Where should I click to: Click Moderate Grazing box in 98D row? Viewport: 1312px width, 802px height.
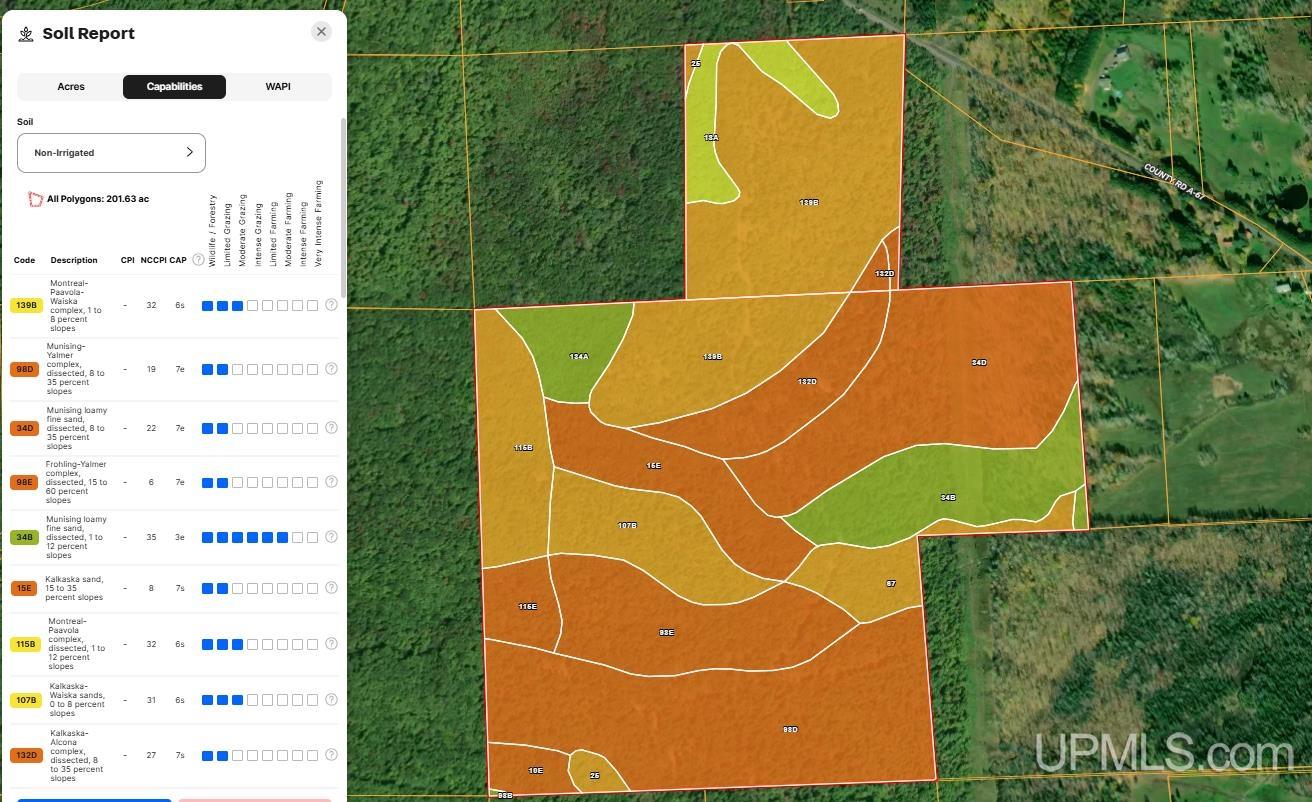point(237,370)
